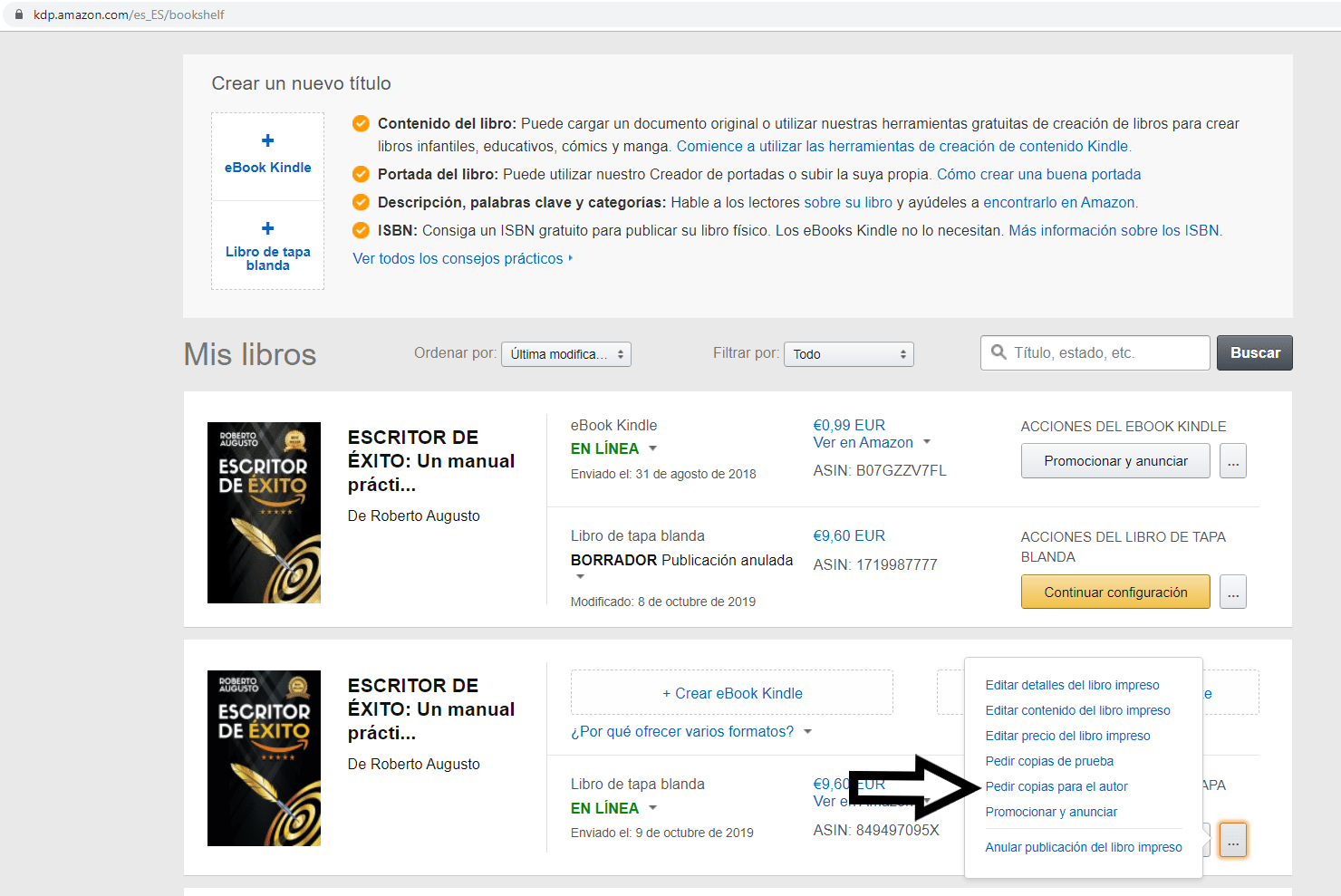The height and width of the screenshot is (896, 1341).
Task: Click the magnifier icon in the search field
Action: [x=999, y=352]
